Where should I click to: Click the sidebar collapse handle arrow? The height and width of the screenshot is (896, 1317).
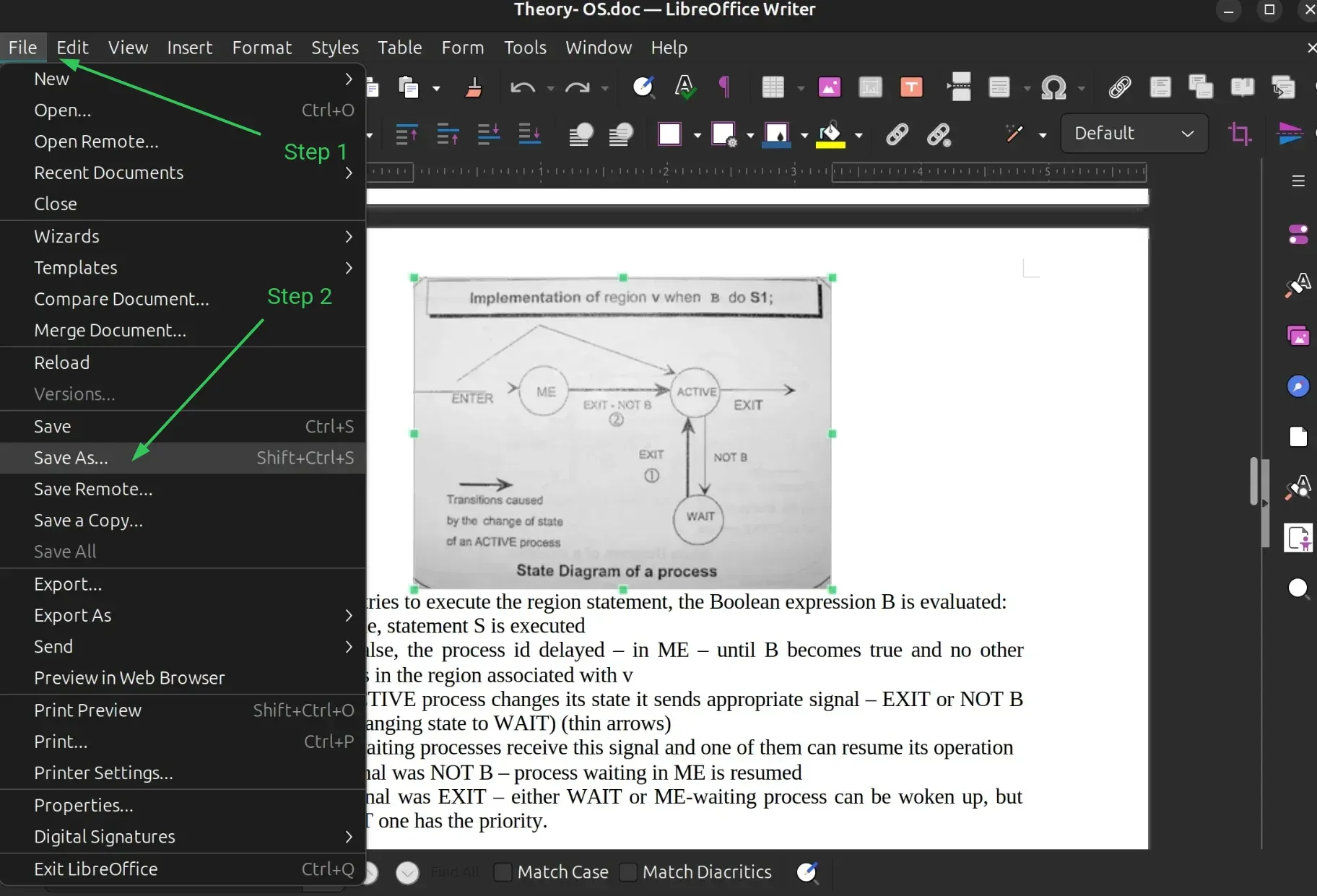(x=1265, y=503)
